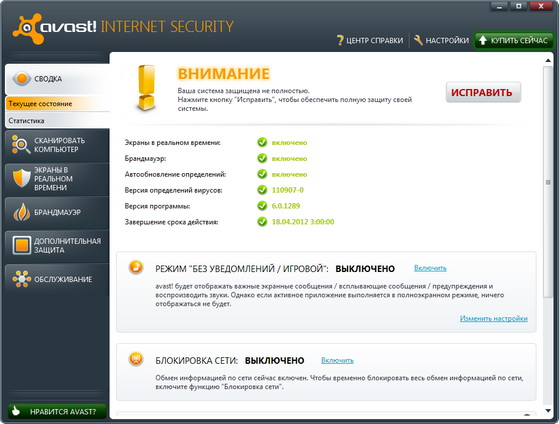The image size is (559, 424).
Task: Click the Купить сейчас button
Action: pyautogui.click(x=513, y=40)
